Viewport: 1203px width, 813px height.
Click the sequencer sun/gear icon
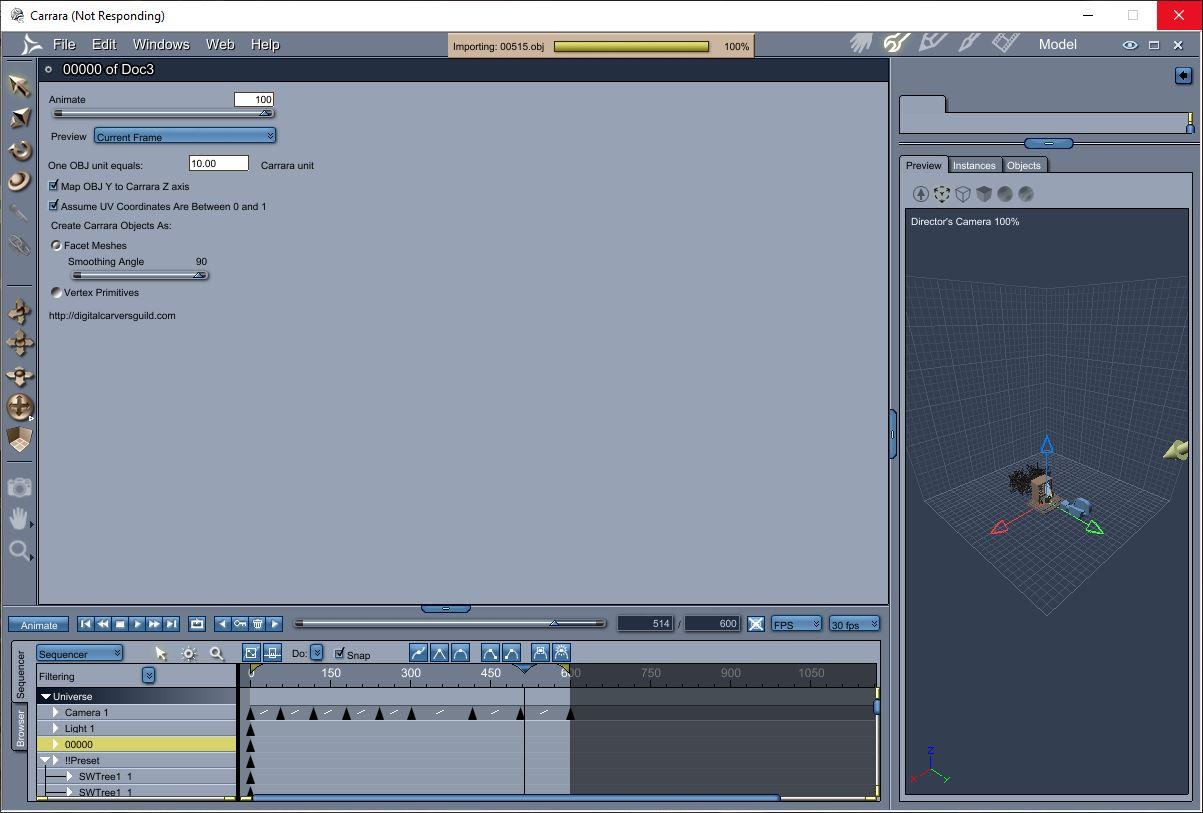[189, 654]
